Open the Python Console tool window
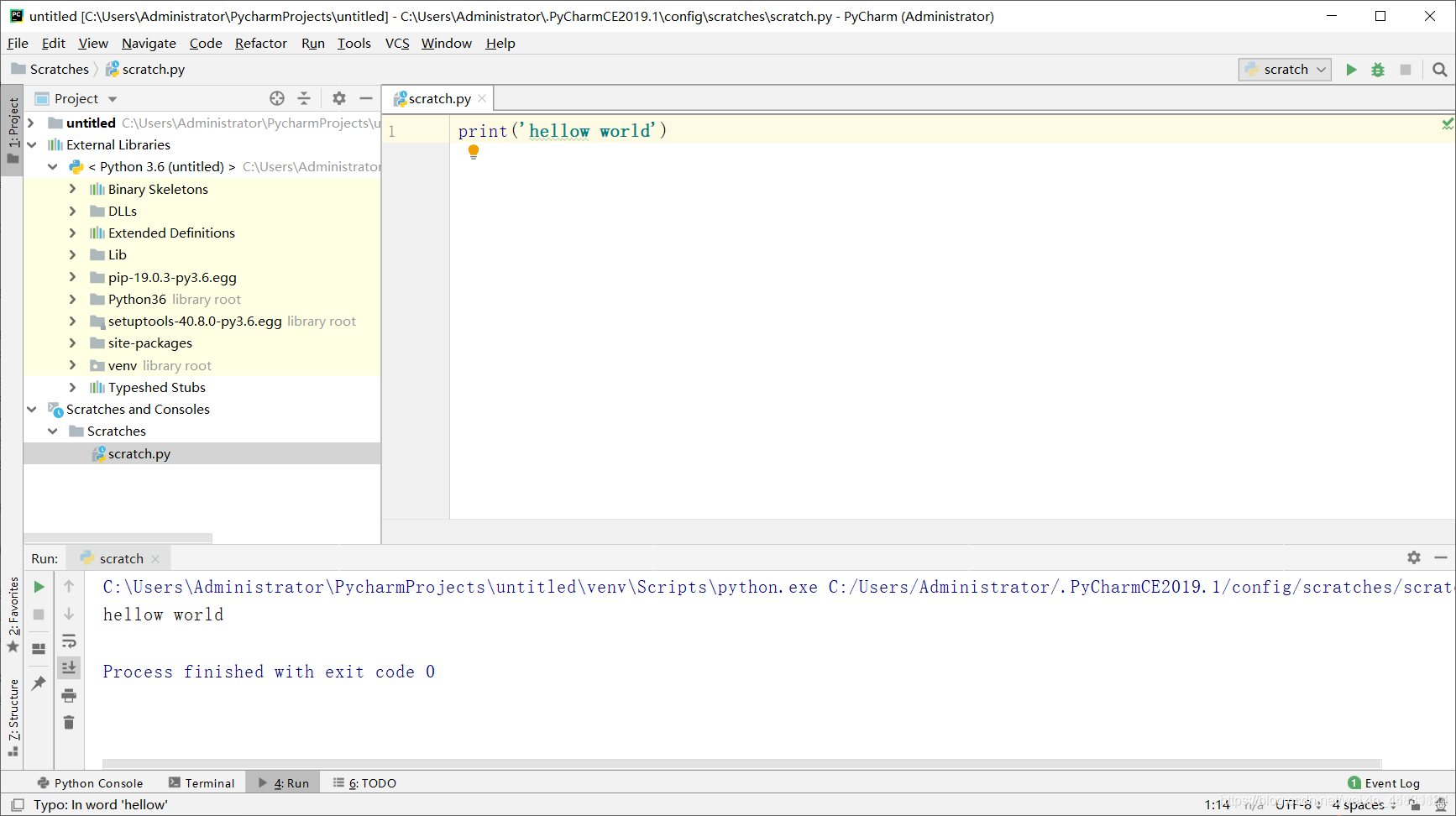The image size is (1456, 816). (x=90, y=782)
